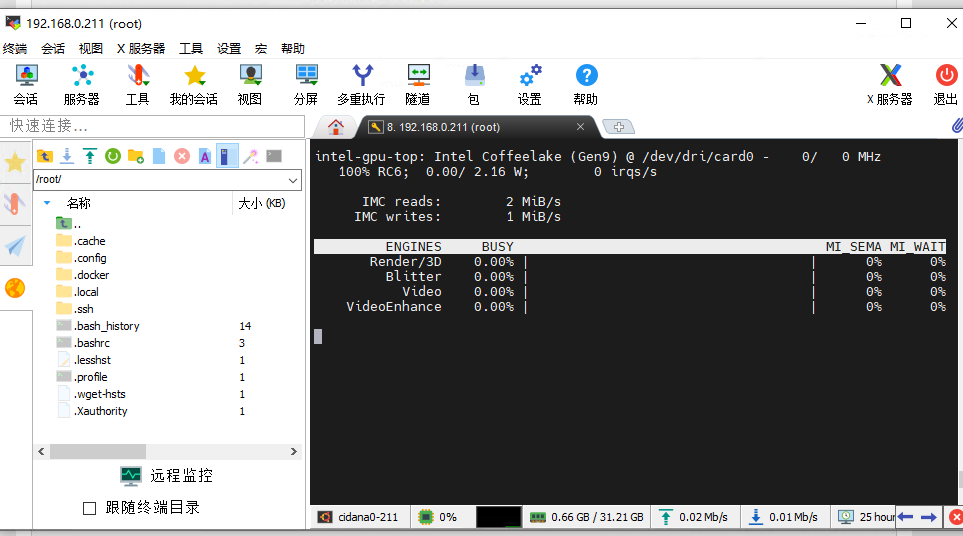Click the blue sort arrow beside 名称
Screen dimensions: 963x536
click(x=47, y=203)
